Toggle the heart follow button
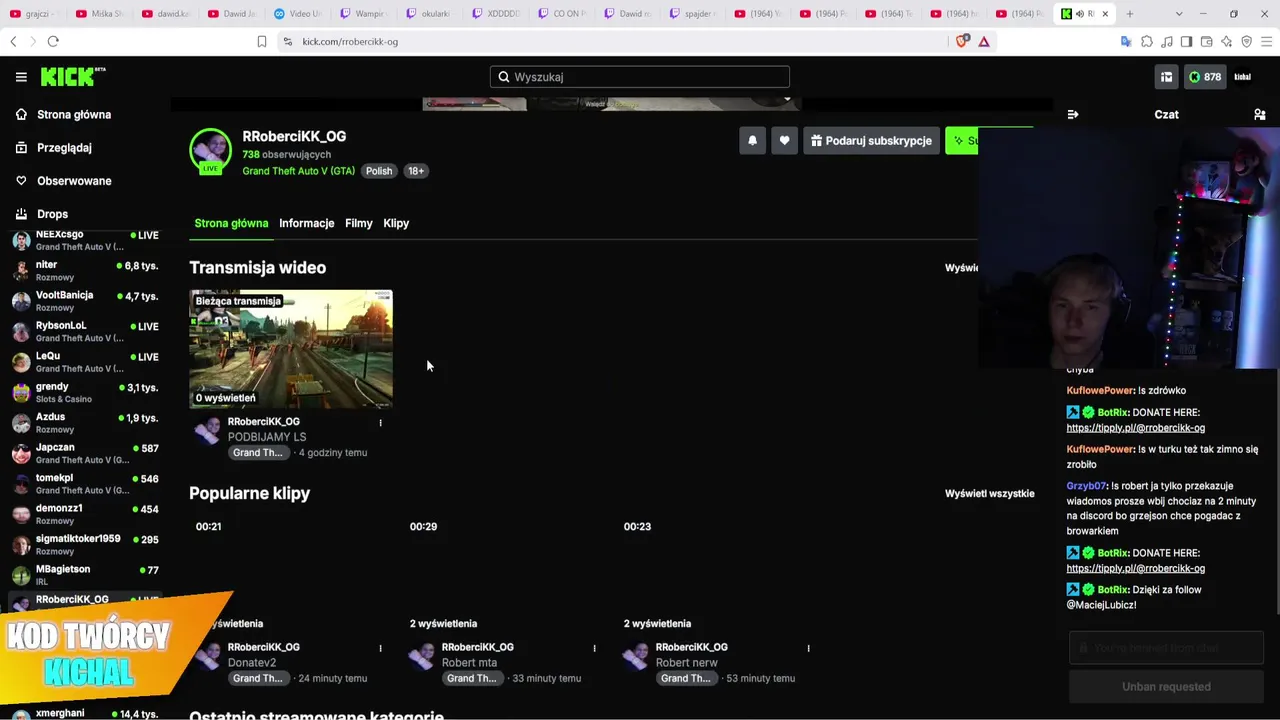 click(785, 141)
